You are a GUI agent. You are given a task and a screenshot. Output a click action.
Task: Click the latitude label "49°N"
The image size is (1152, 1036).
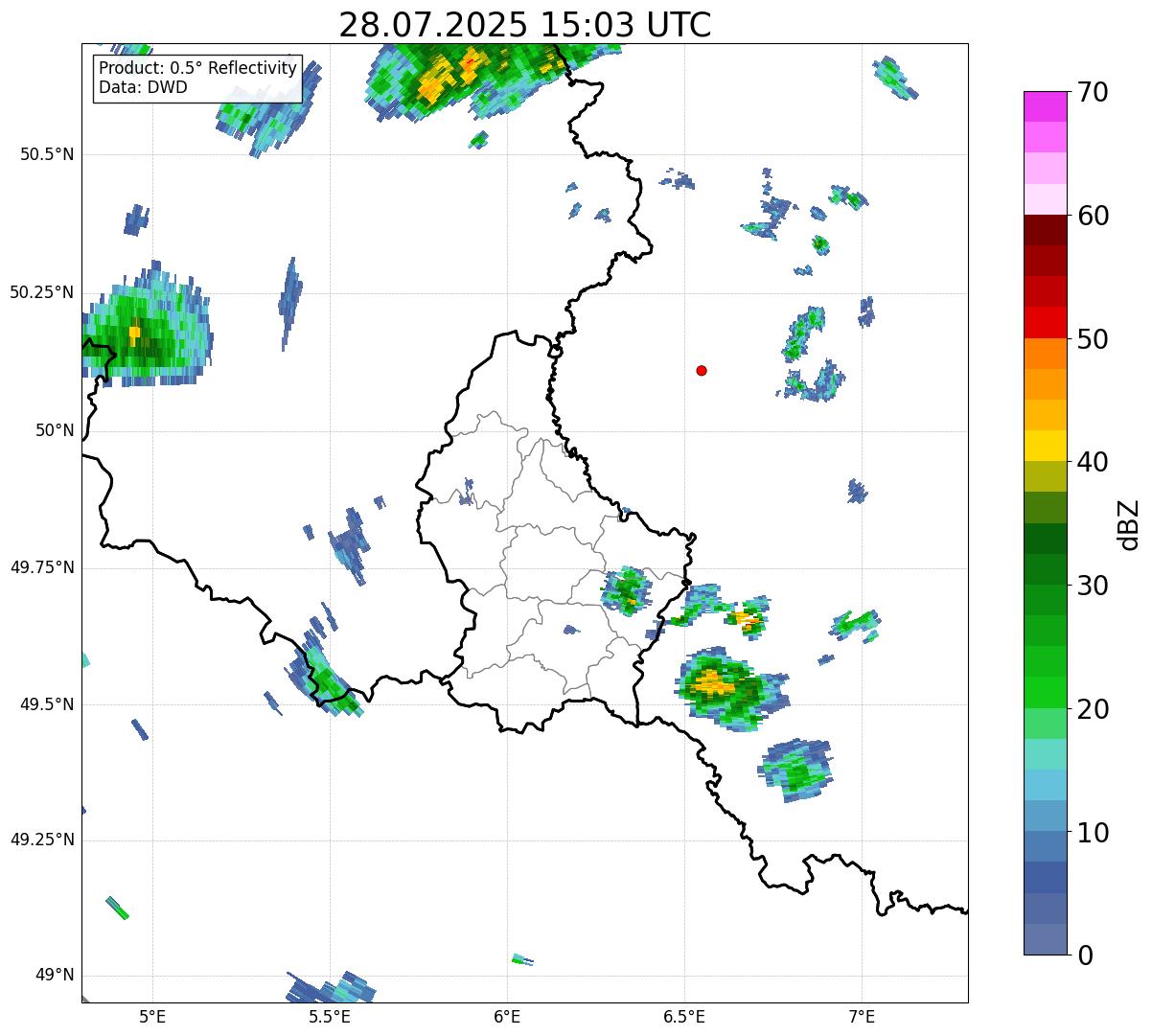[x=56, y=976]
